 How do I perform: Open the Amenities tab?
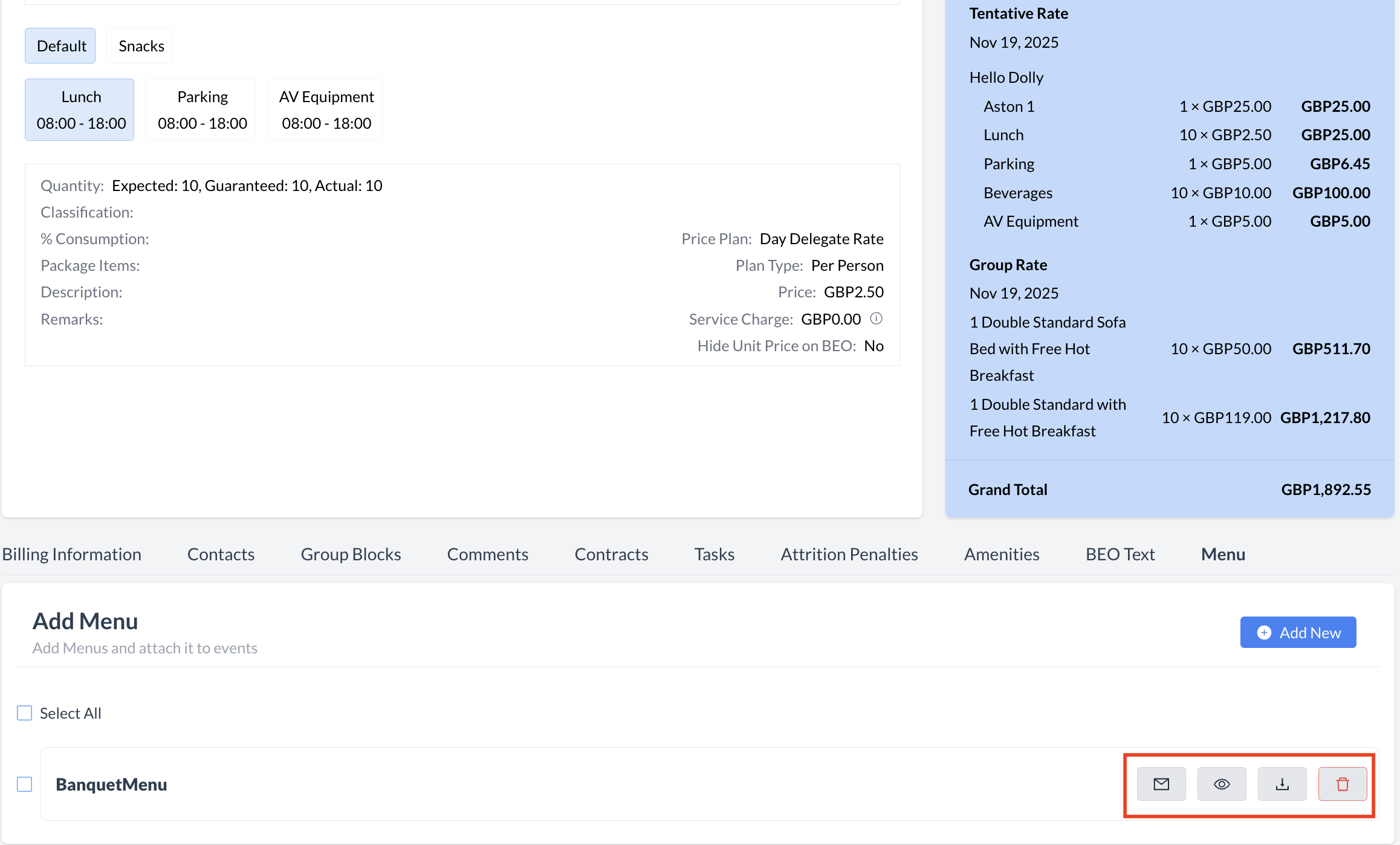[1001, 554]
